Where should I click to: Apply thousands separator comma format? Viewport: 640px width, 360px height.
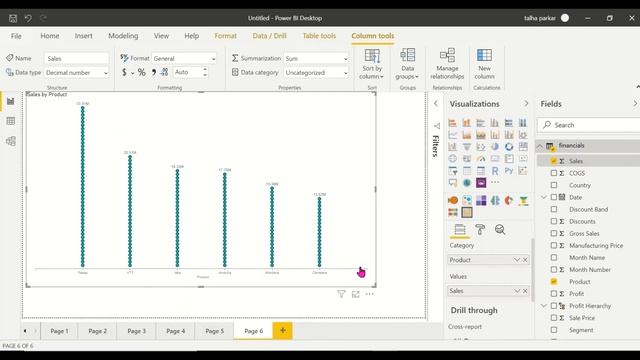(153, 72)
